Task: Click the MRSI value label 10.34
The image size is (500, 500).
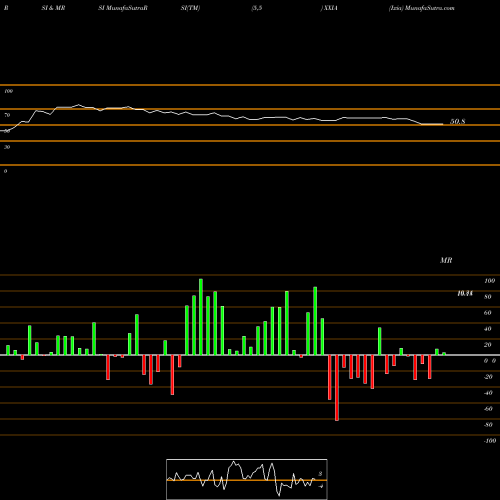Action: [465, 293]
